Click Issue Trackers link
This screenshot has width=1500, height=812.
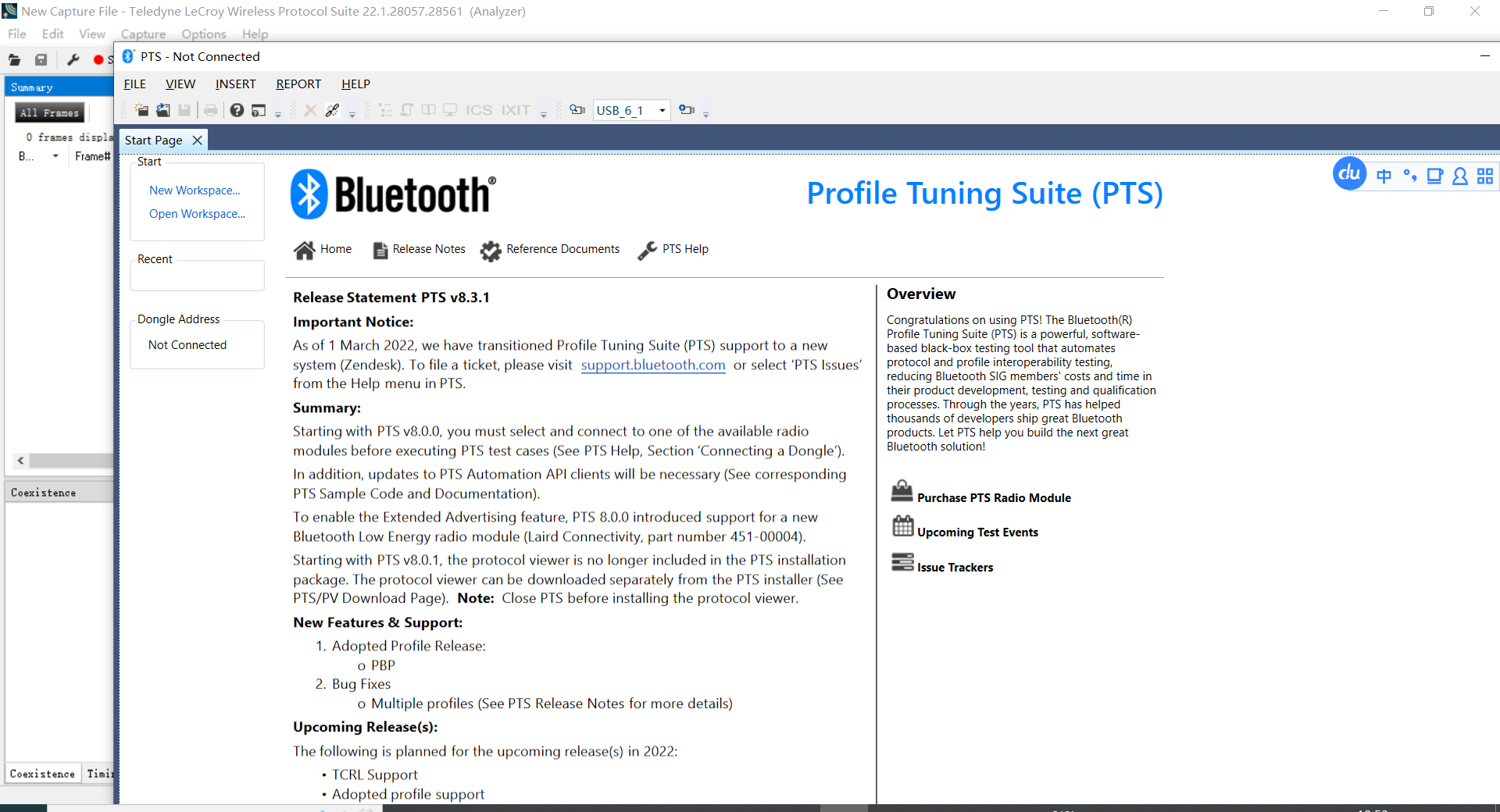tap(942, 564)
